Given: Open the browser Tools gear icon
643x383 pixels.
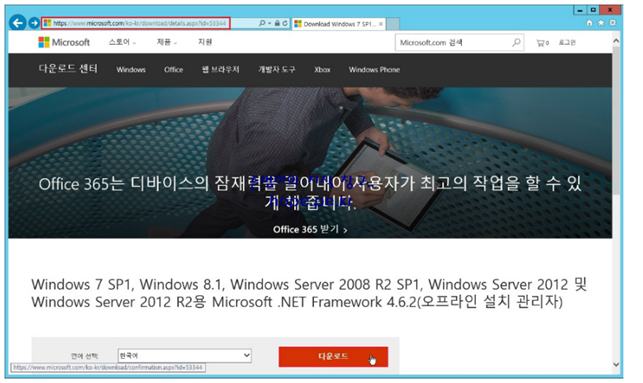Looking at the screenshot, I should click(613, 23).
